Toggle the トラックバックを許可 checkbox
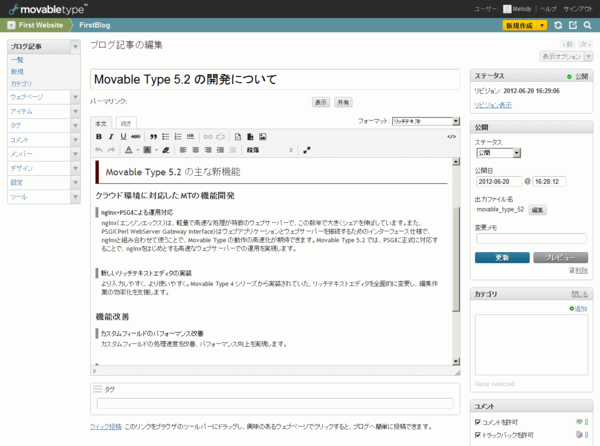 (478, 435)
